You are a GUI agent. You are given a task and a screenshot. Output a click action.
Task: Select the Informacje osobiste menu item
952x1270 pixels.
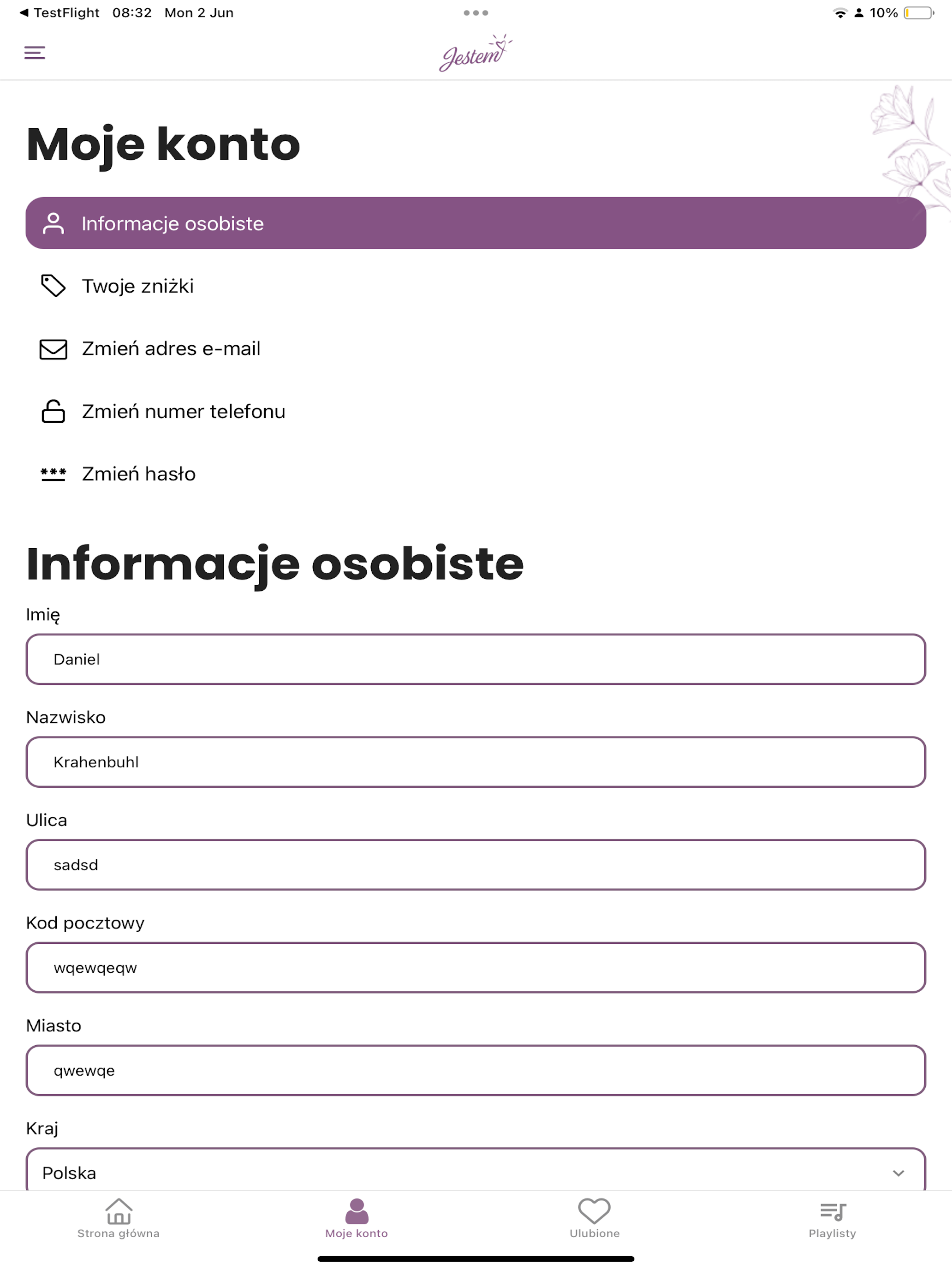pos(476,223)
